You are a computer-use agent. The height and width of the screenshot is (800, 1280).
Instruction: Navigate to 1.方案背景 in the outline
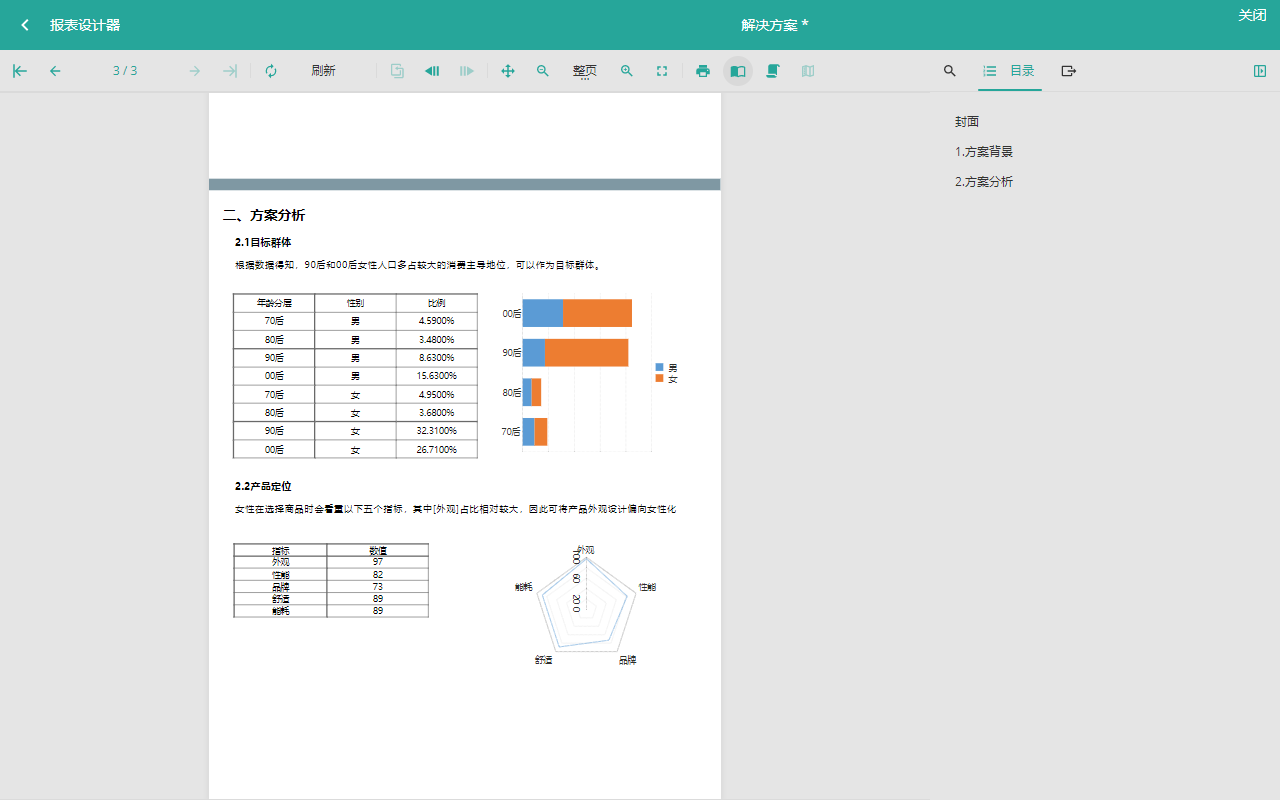pyautogui.click(x=984, y=152)
